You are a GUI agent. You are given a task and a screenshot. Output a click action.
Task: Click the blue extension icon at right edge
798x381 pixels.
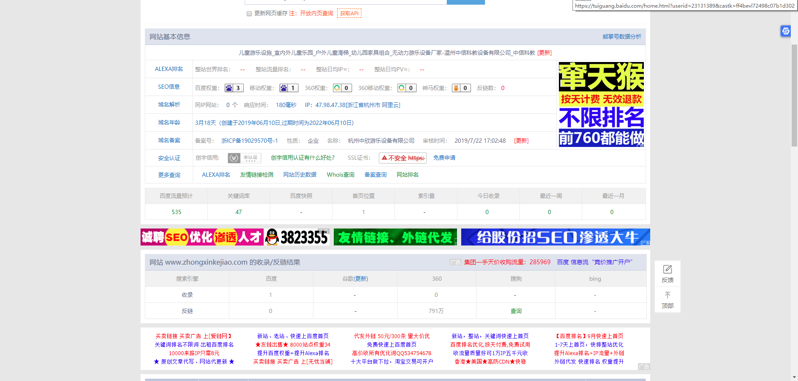(785, 31)
